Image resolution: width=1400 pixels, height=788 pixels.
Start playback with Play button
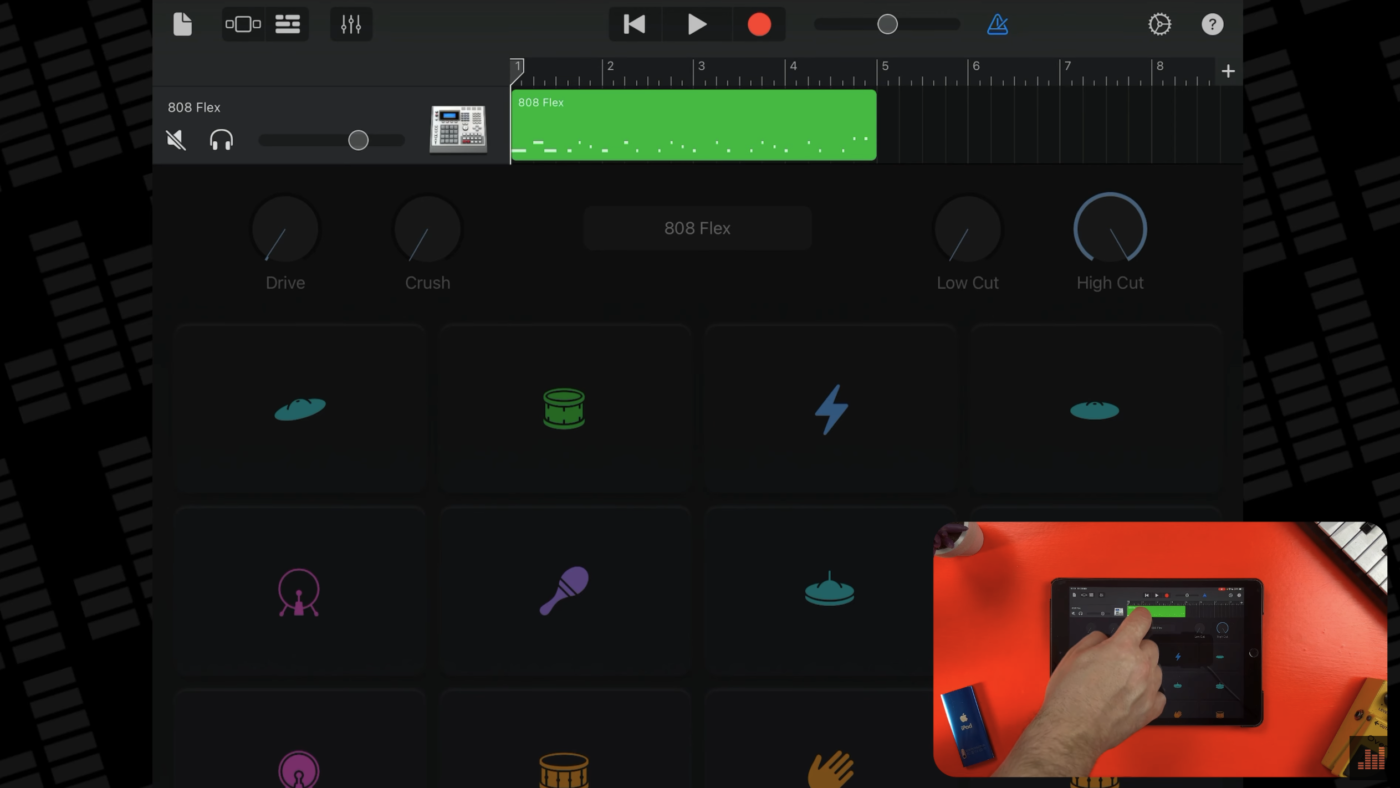pos(697,24)
